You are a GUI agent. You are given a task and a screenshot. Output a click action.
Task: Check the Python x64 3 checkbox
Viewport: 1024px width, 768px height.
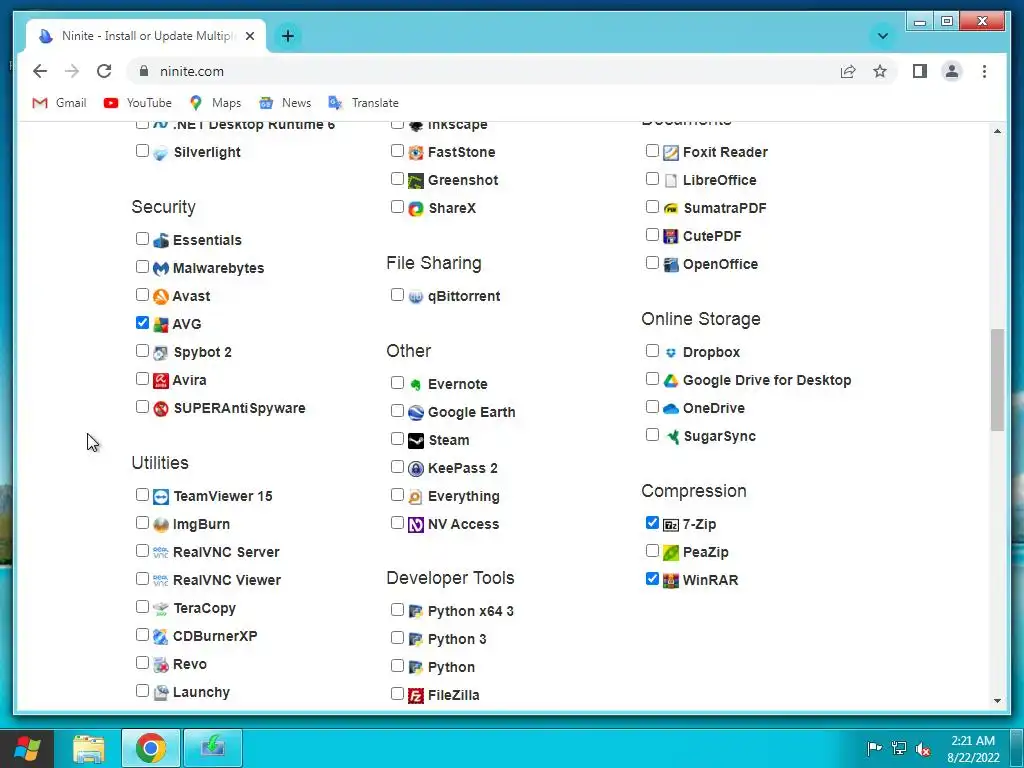397,609
